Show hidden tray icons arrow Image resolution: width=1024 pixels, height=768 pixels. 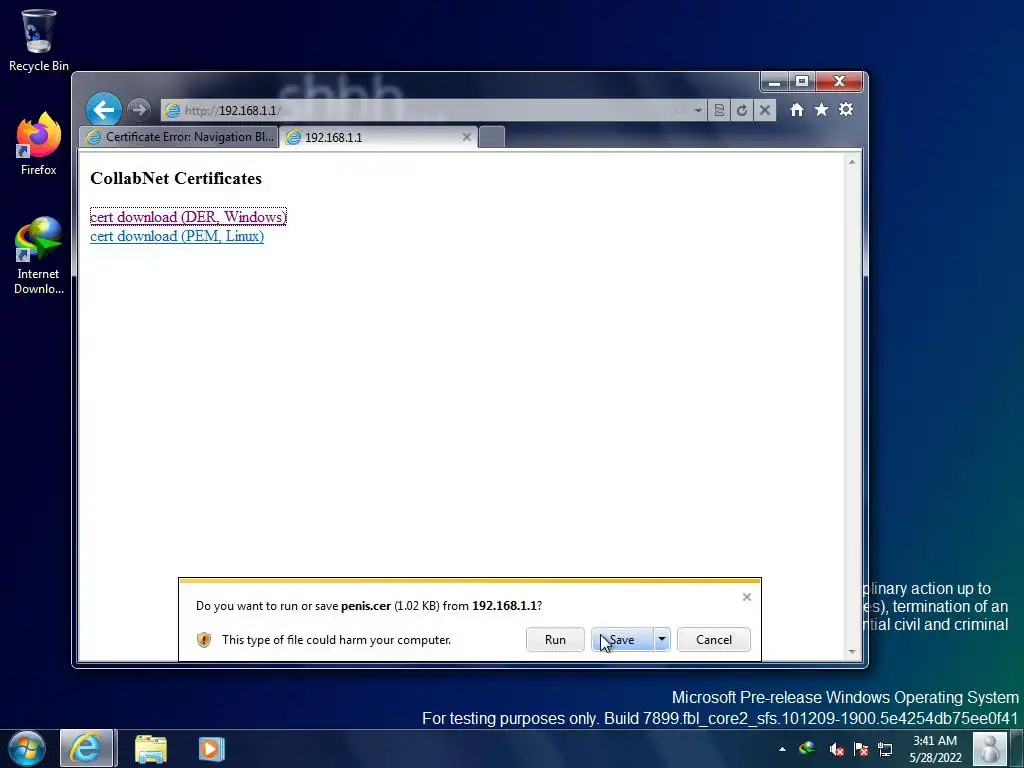pos(782,749)
